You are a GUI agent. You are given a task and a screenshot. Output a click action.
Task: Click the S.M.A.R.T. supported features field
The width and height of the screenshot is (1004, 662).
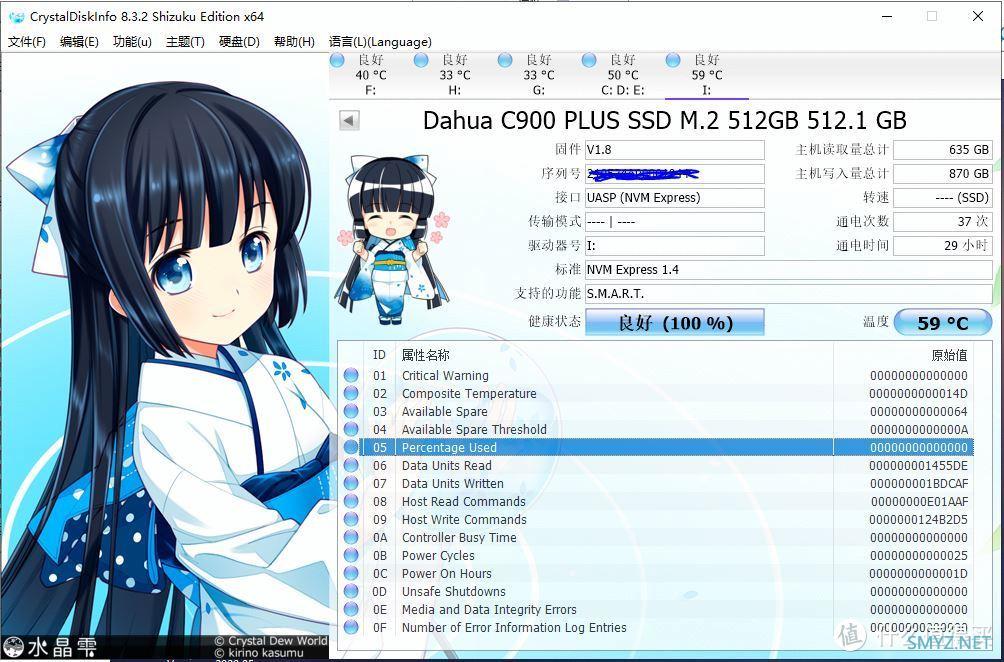(x=789, y=294)
